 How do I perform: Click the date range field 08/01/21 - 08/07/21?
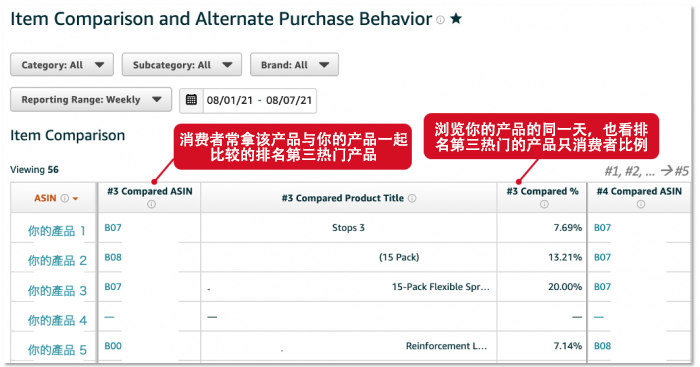click(x=259, y=100)
